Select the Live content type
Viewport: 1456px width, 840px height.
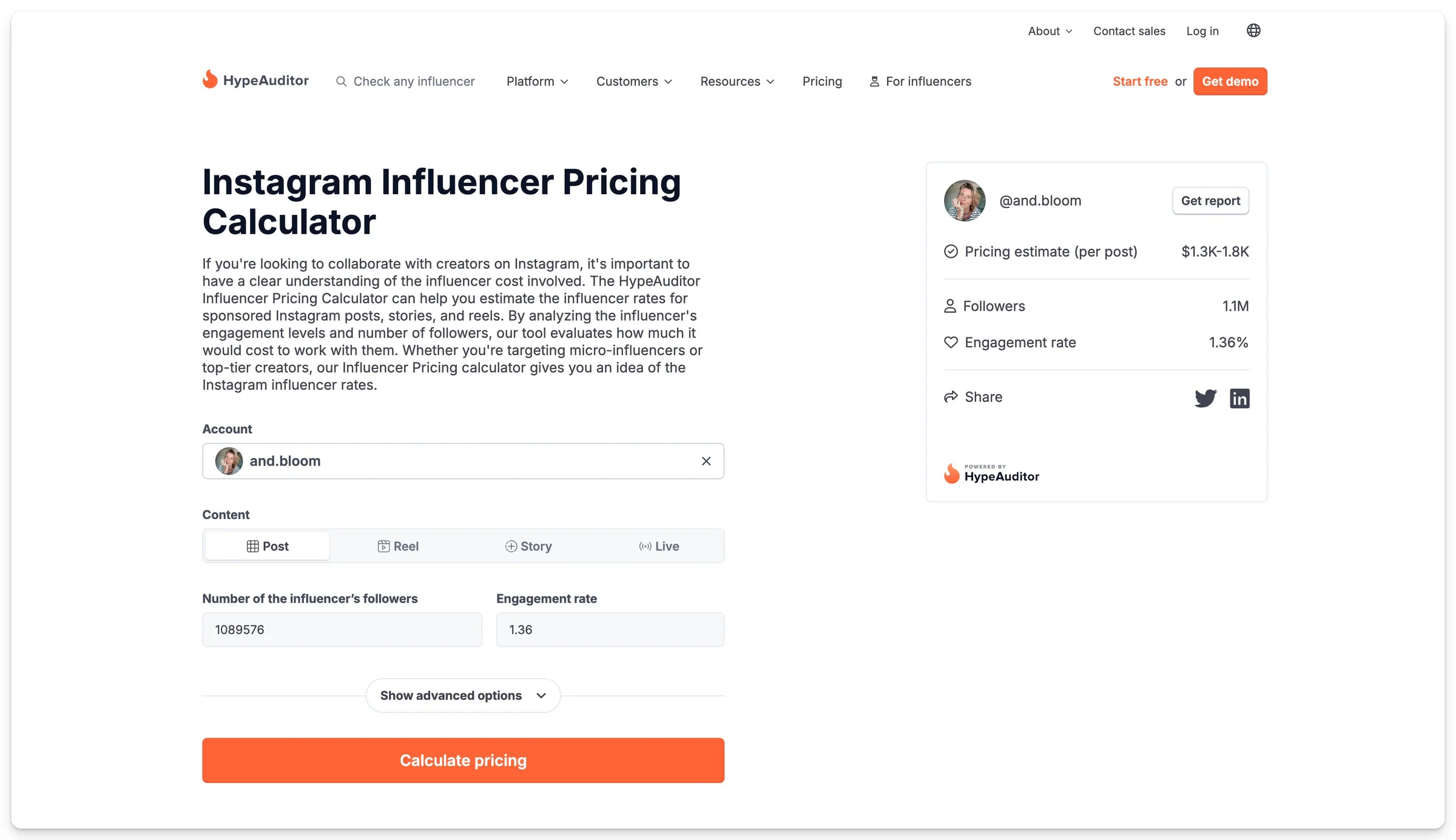click(659, 546)
